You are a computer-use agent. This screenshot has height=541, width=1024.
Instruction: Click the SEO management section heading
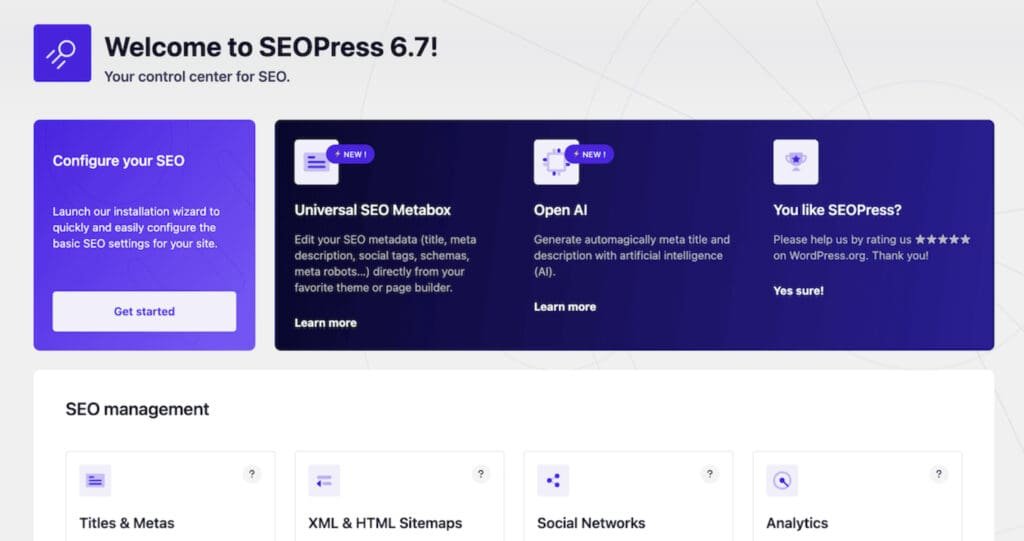[137, 409]
